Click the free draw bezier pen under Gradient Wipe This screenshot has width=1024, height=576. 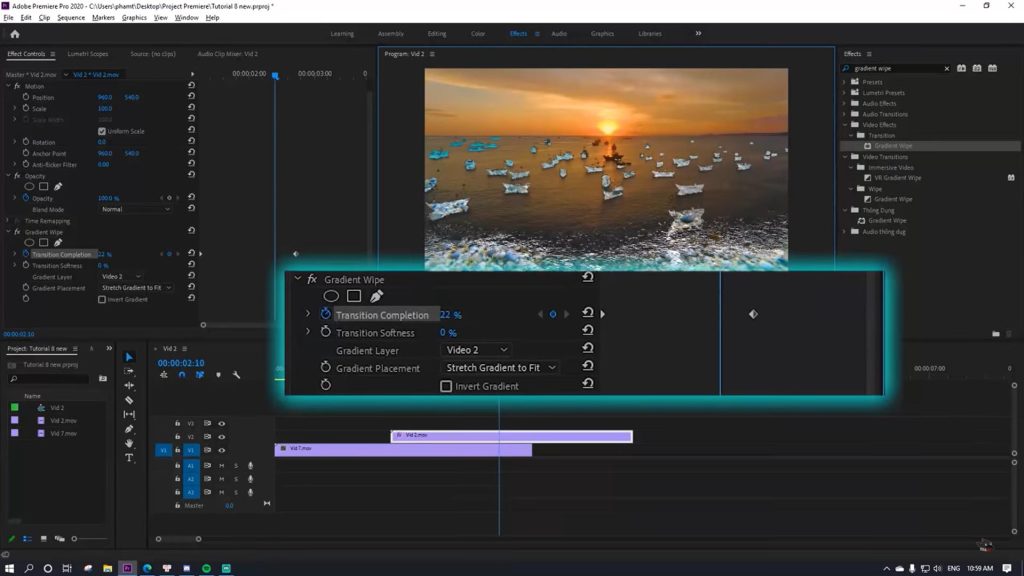point(377,295)
